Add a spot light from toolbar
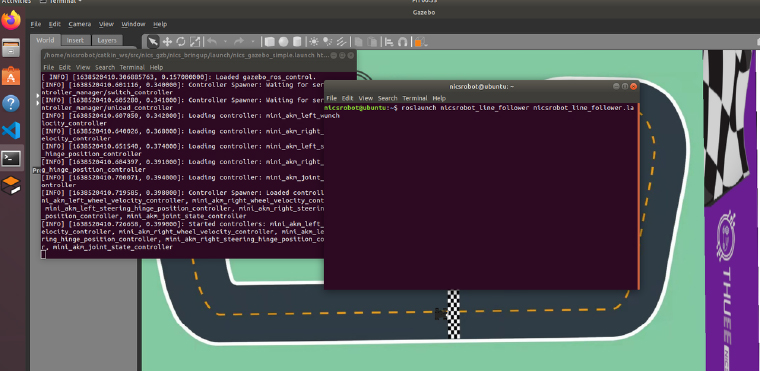760x372 pixels. [328, 42]
